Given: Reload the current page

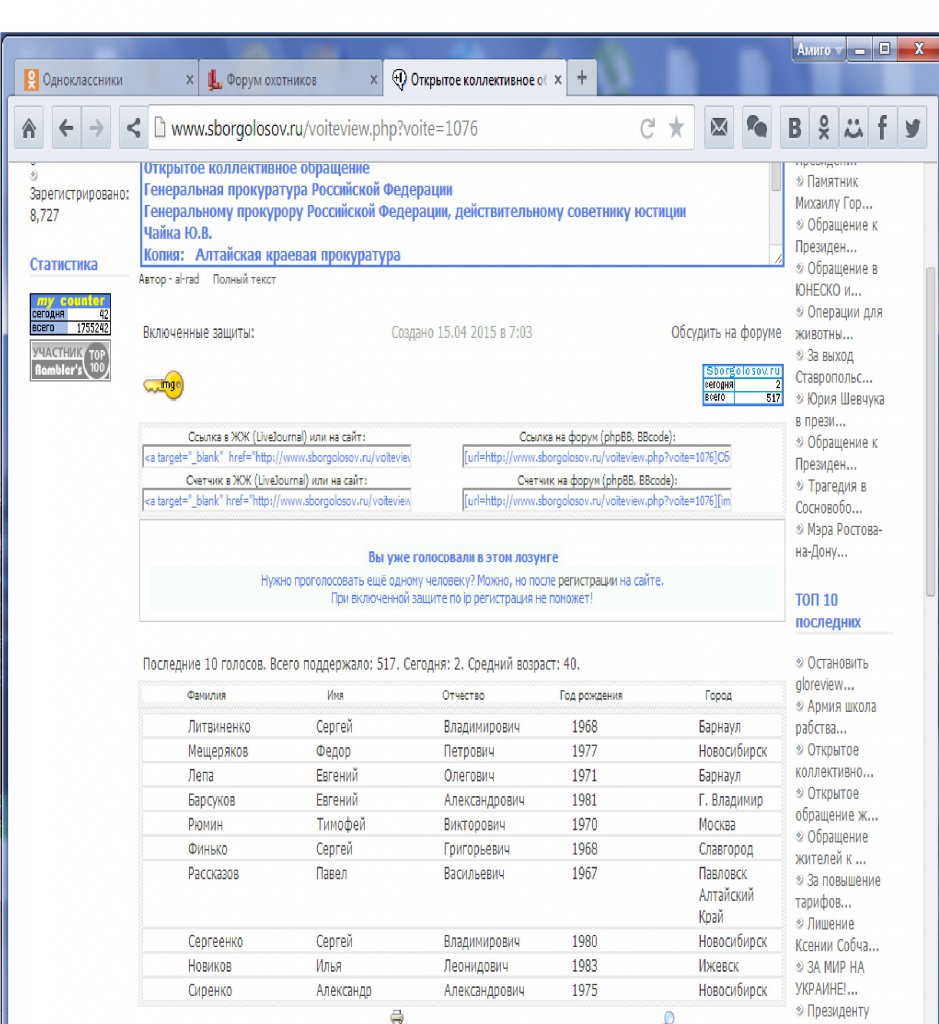Looking at the screenshot, I should coord(648,128).
